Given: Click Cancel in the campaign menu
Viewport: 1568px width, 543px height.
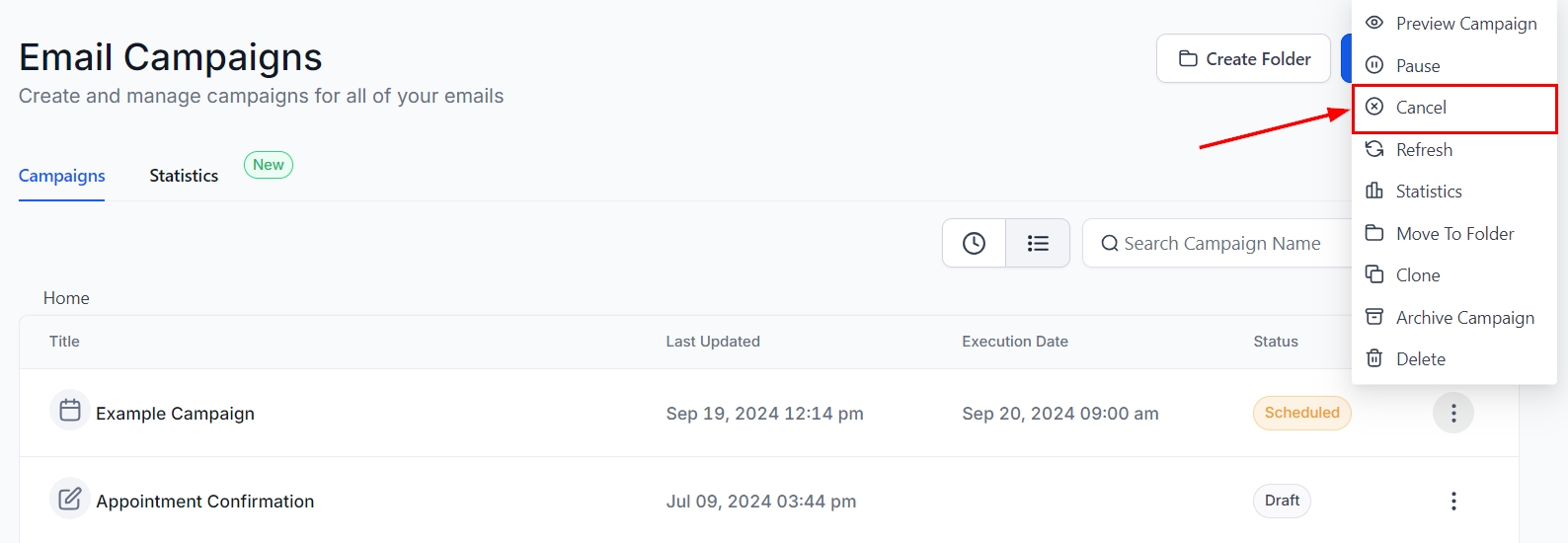Looking at the screenshot, I should coord(1421,108).
